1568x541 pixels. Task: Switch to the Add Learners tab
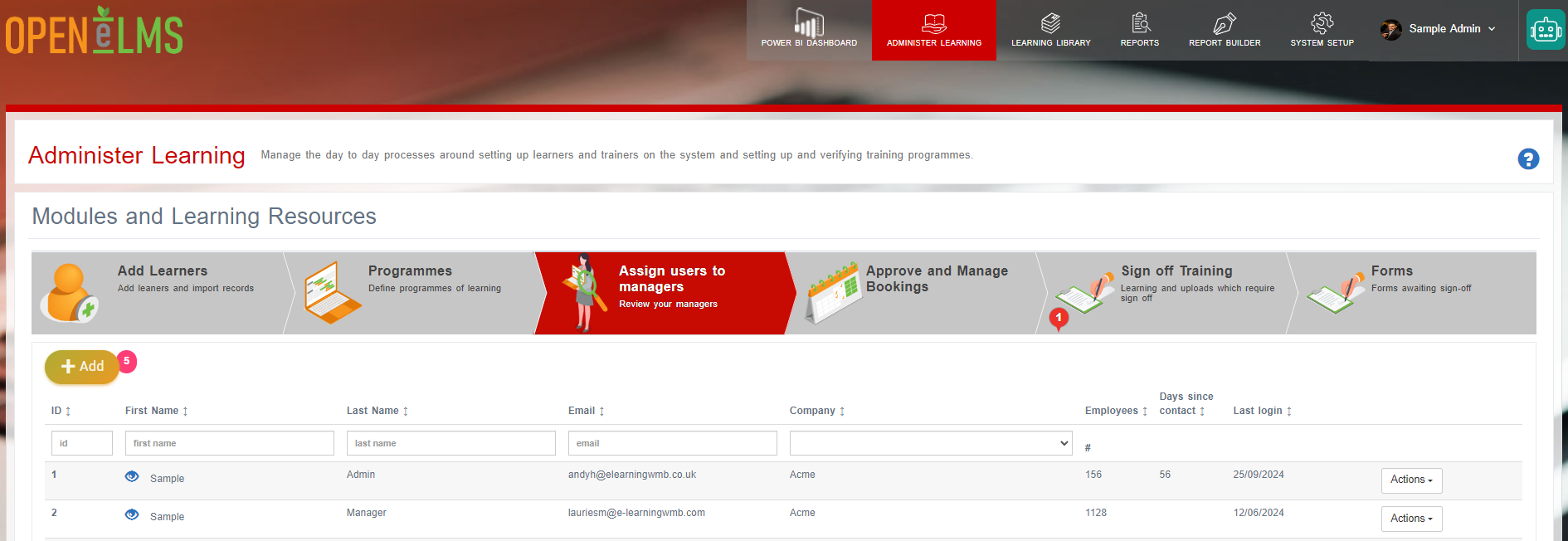[x=158, y=293]
